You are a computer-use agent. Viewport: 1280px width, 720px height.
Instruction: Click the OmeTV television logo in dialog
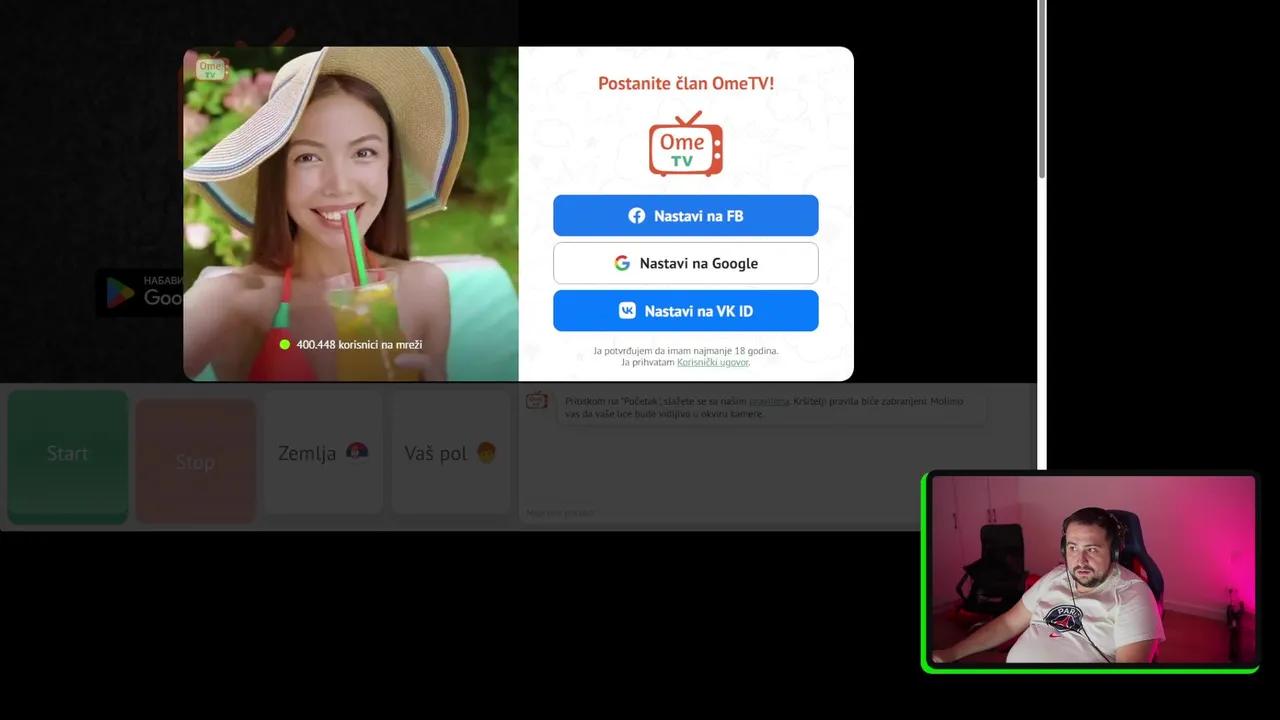coord(686,144)
